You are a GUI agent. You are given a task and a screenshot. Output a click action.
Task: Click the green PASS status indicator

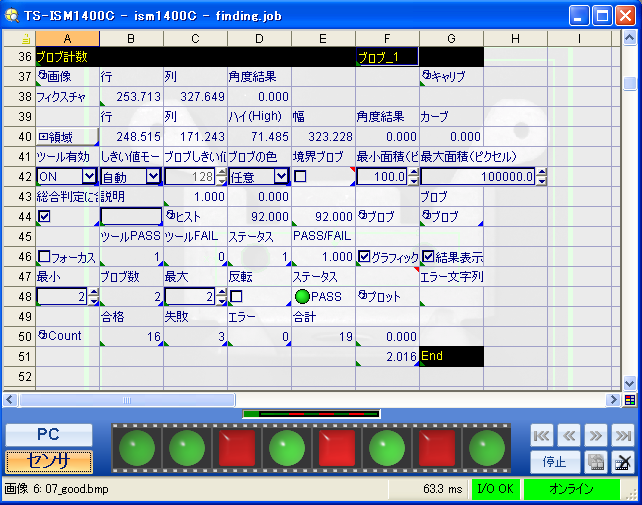pos(301,297)
